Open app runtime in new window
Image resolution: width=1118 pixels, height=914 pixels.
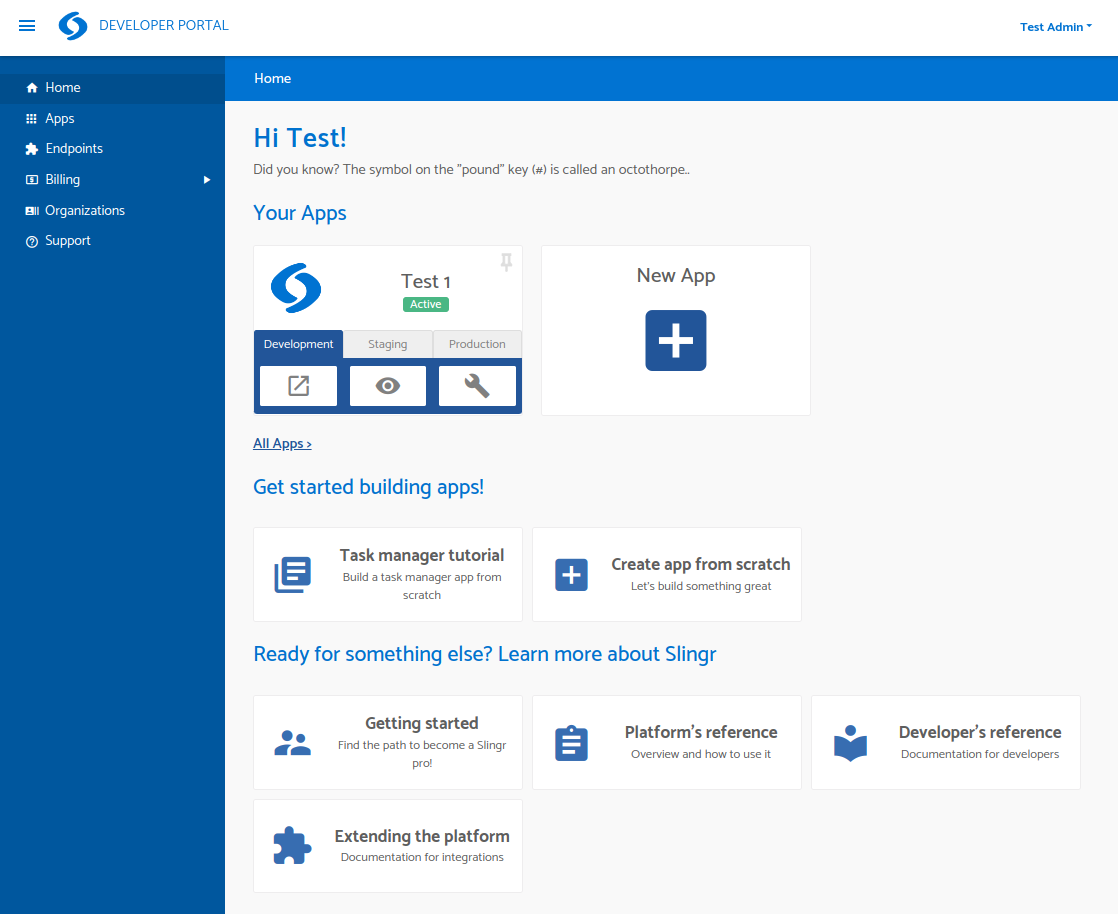coord(298,386)
